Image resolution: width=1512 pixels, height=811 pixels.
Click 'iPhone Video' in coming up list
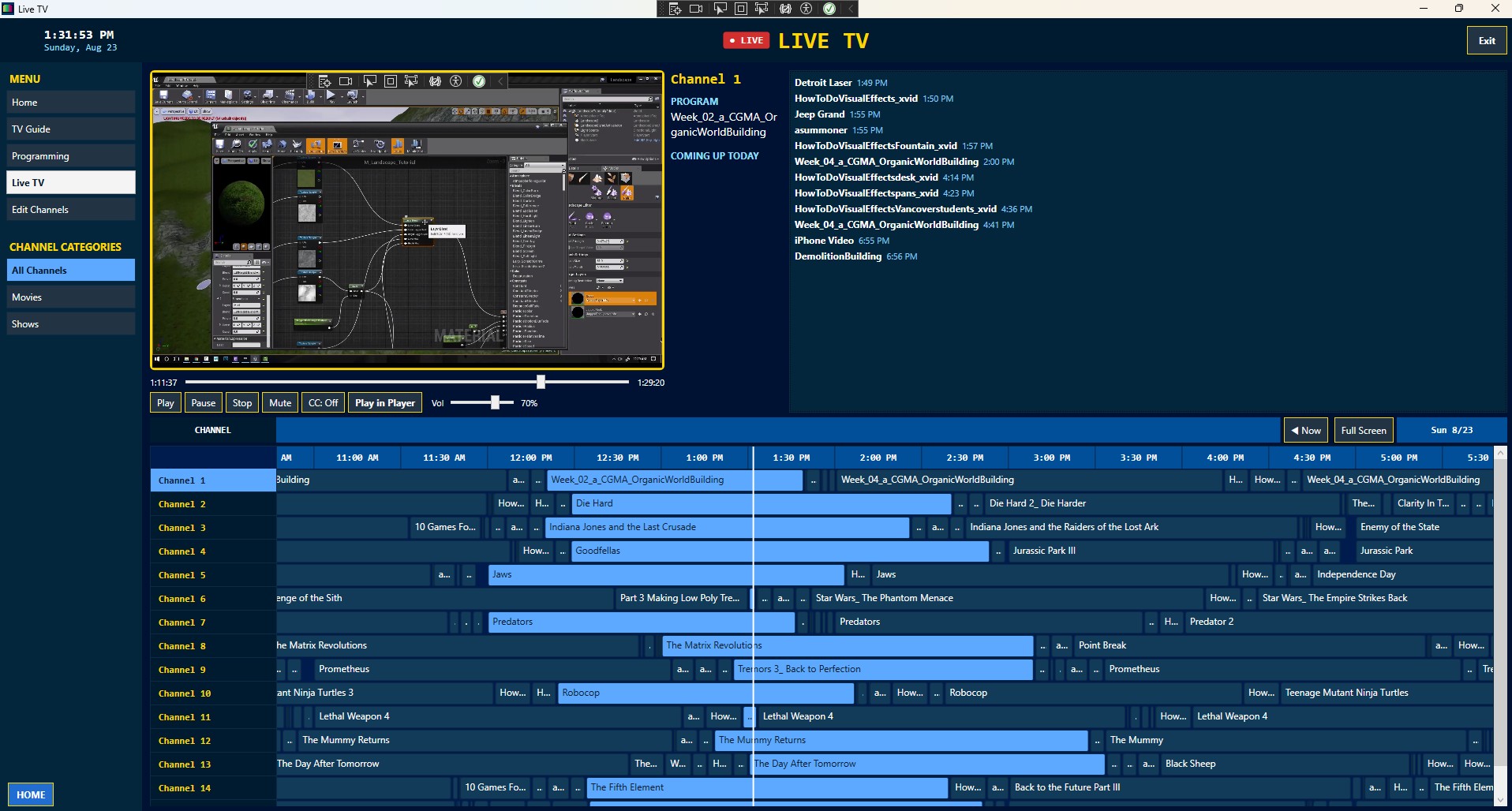[x=824, y=241]
